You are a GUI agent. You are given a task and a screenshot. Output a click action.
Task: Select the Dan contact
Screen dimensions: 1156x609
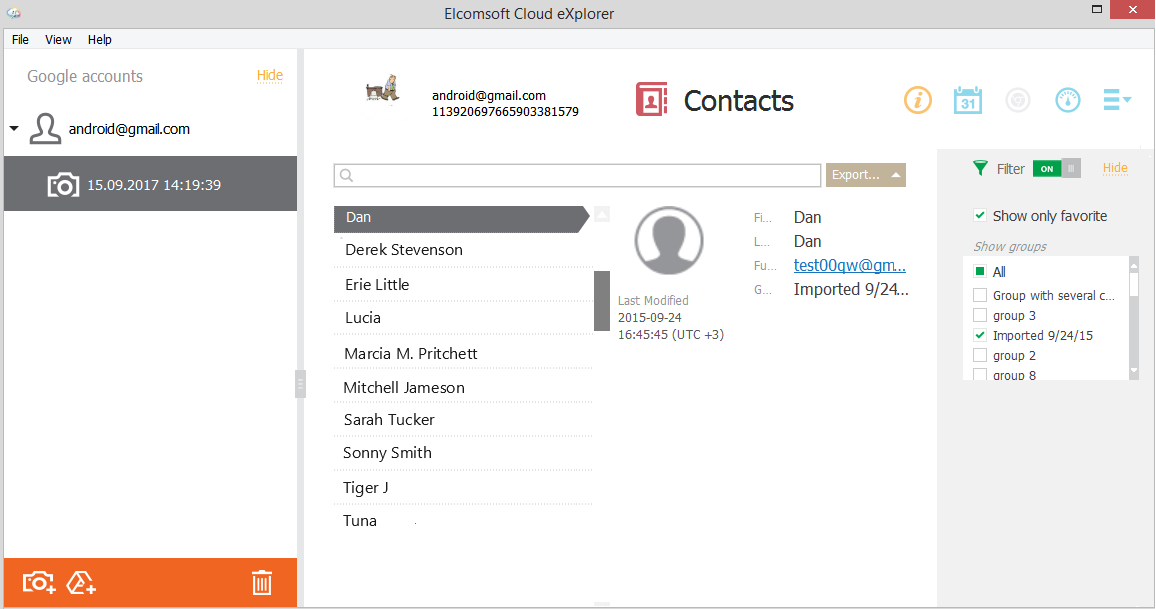(462, 218)
